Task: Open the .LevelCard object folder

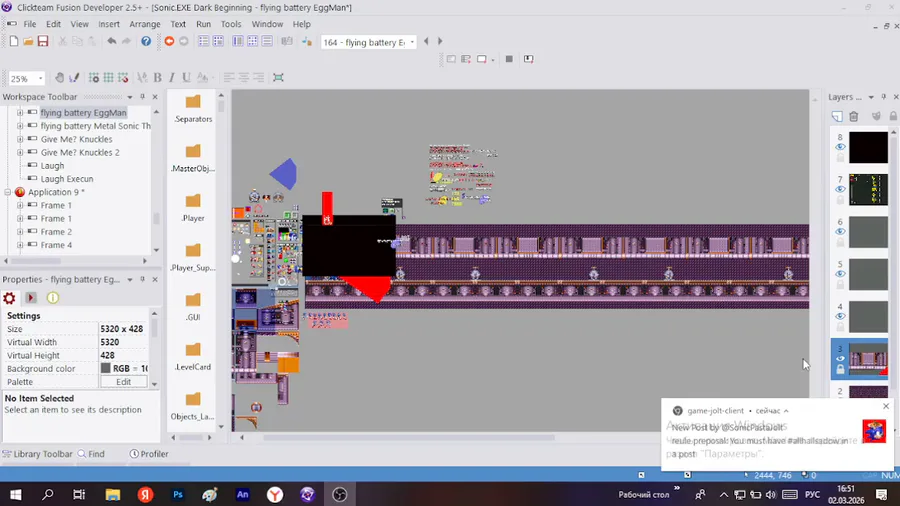Action: click(193, 356)
